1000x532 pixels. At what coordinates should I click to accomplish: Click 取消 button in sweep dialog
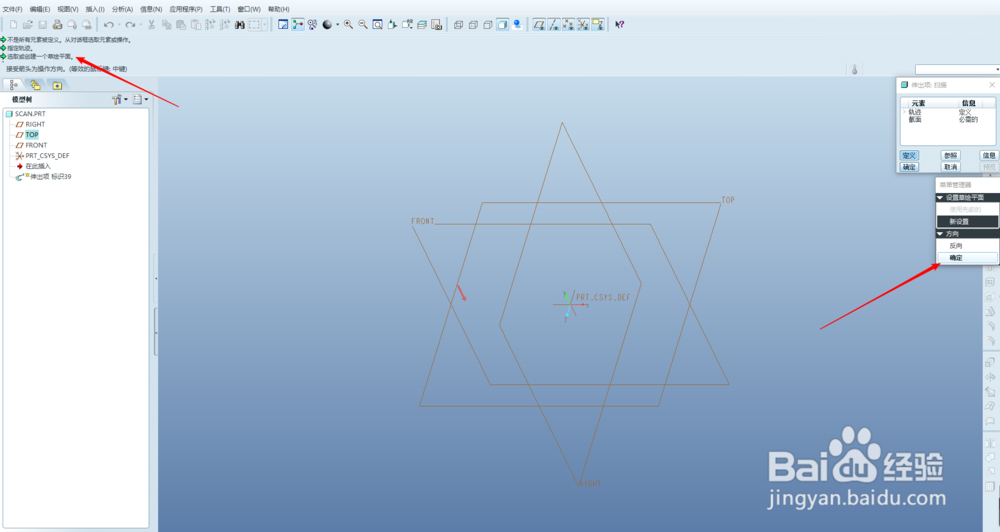[x=950, y=167]
